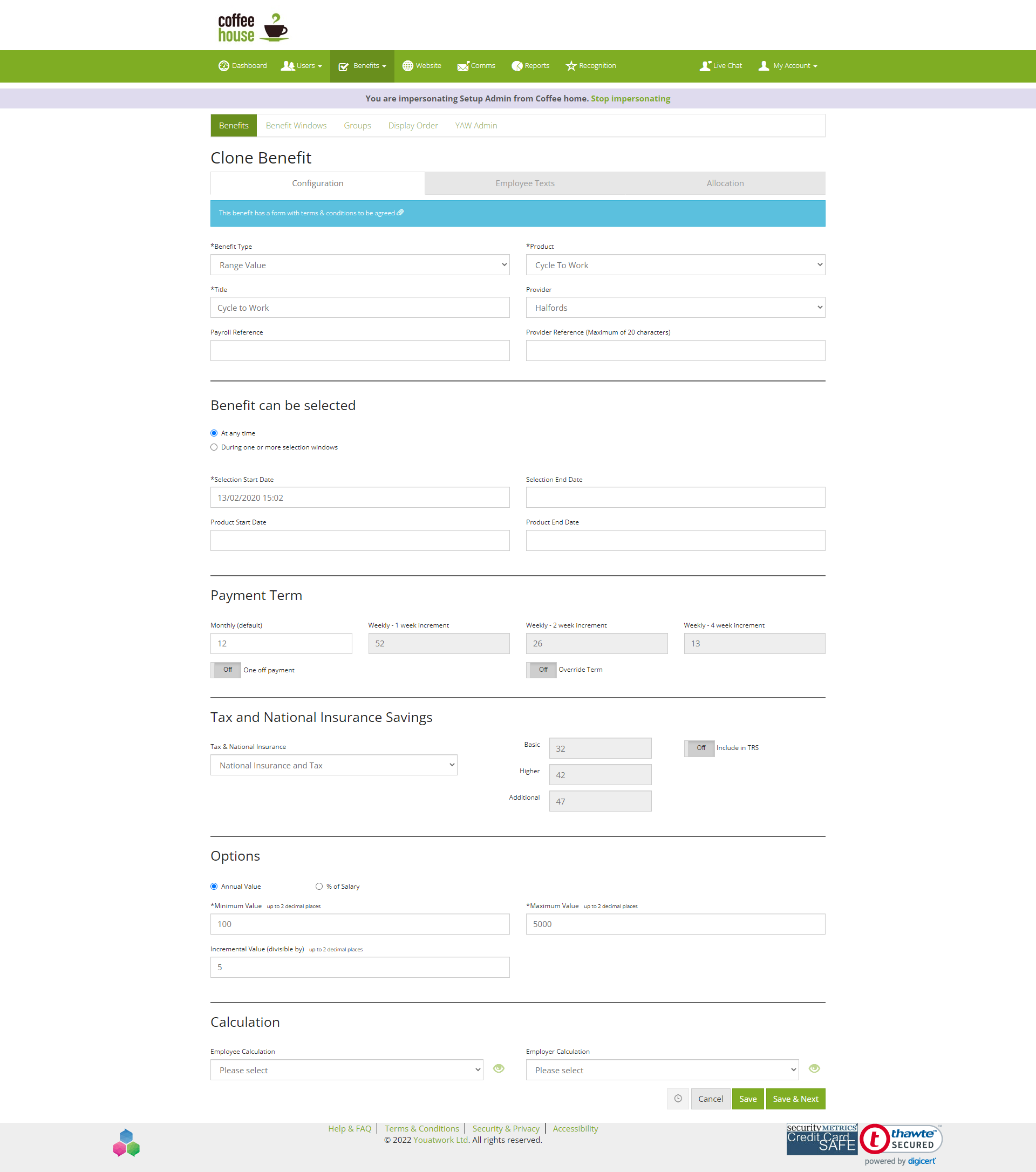Open the Provider dropdown showing Halfords
This screenshot has height=1172, width=1036.
click(x=676, y=308)
